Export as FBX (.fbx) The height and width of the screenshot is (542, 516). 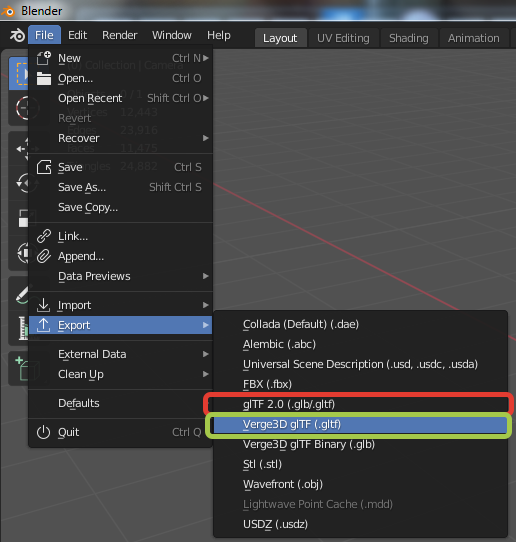click(360, 384)
